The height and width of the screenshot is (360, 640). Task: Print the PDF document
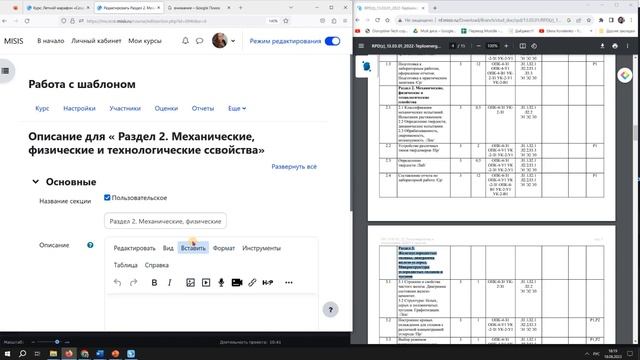[615, 46]
